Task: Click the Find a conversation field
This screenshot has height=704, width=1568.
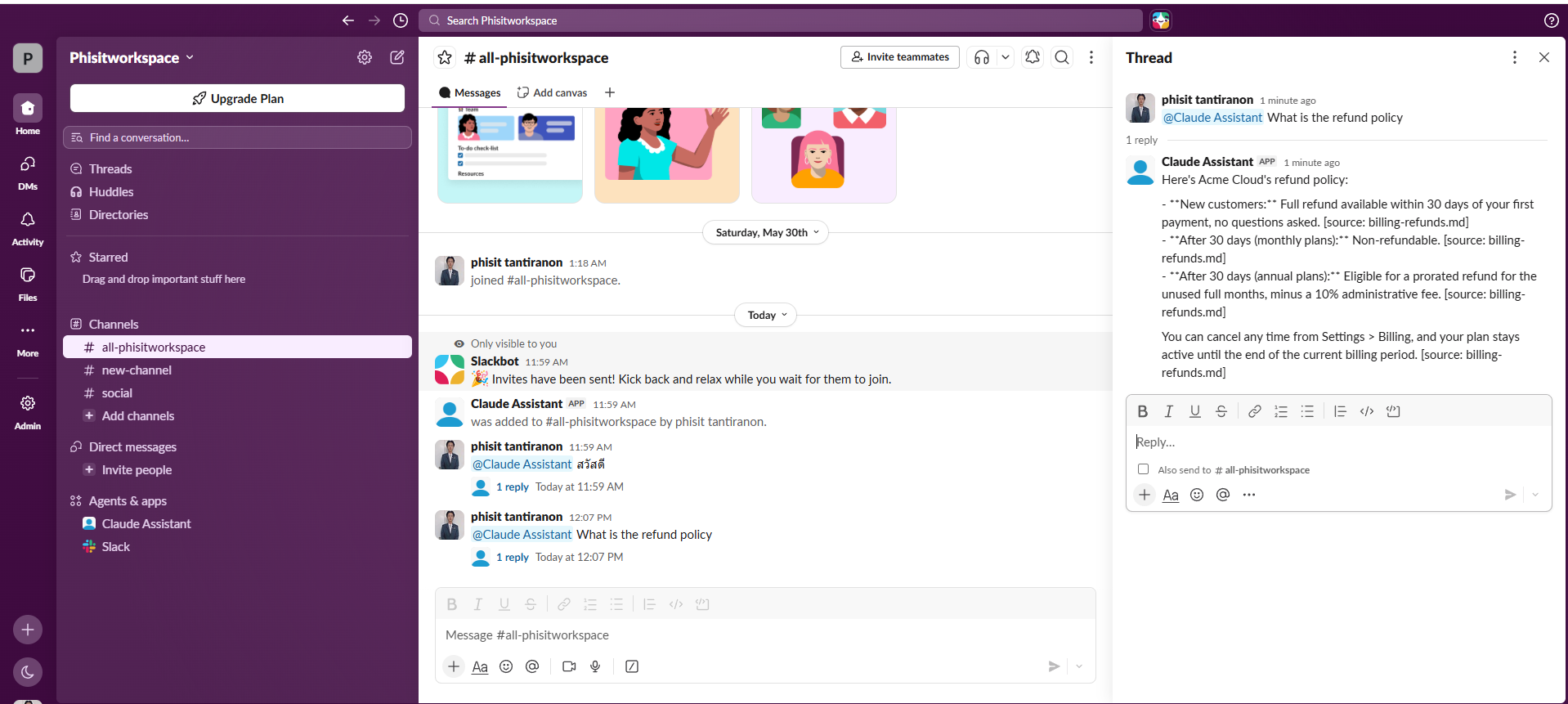Action: [x=237, y=137]
